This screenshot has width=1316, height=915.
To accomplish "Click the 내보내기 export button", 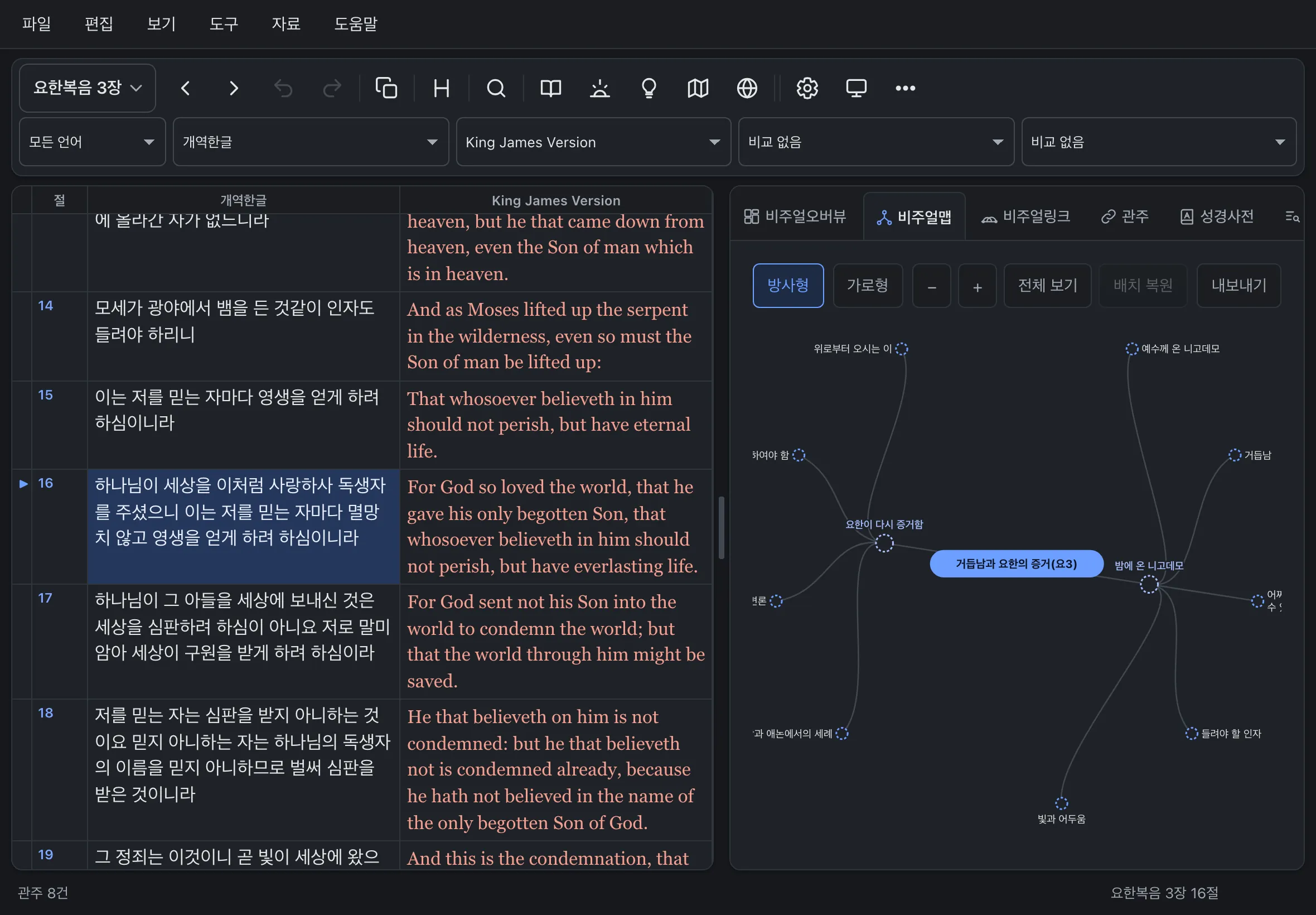I will click(1238, 286).
